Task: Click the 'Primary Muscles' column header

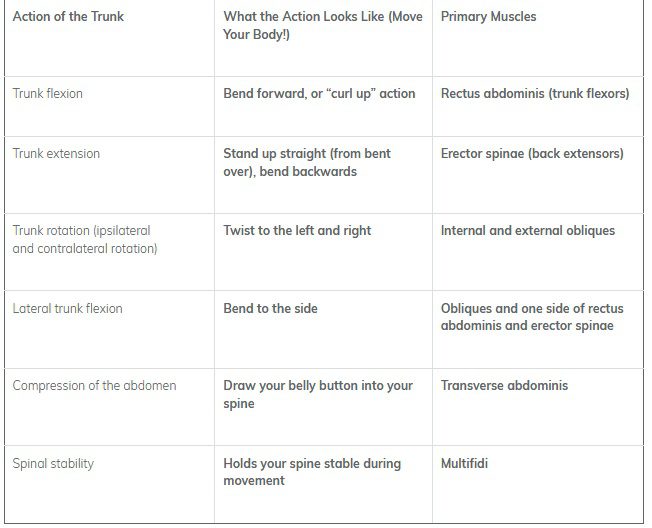Action: tap(488, 17)
